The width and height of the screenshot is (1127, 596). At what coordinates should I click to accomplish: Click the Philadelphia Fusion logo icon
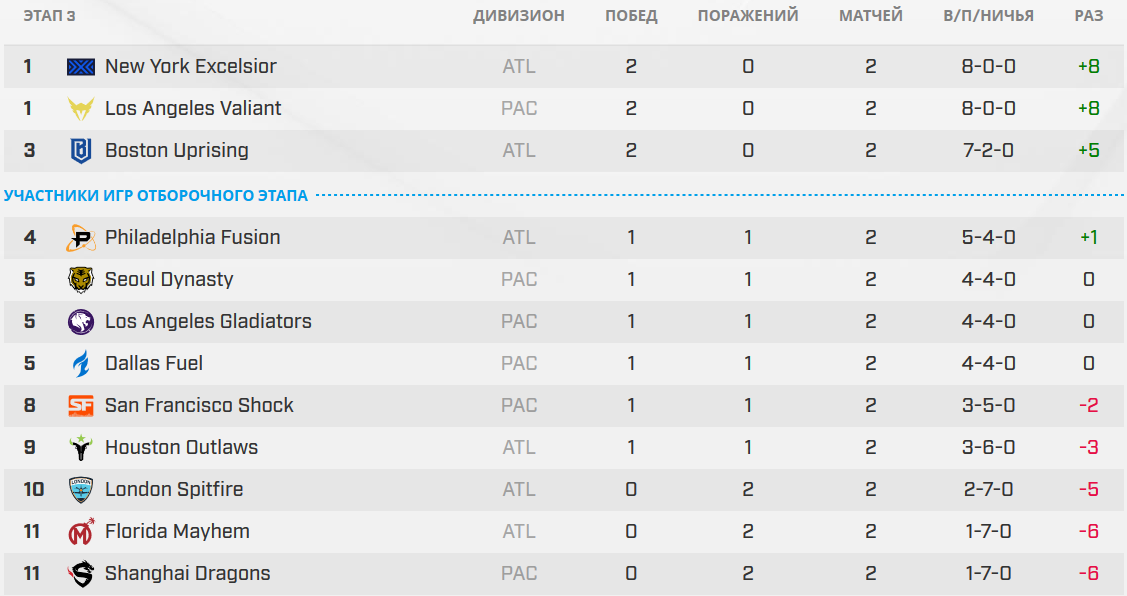81,238
